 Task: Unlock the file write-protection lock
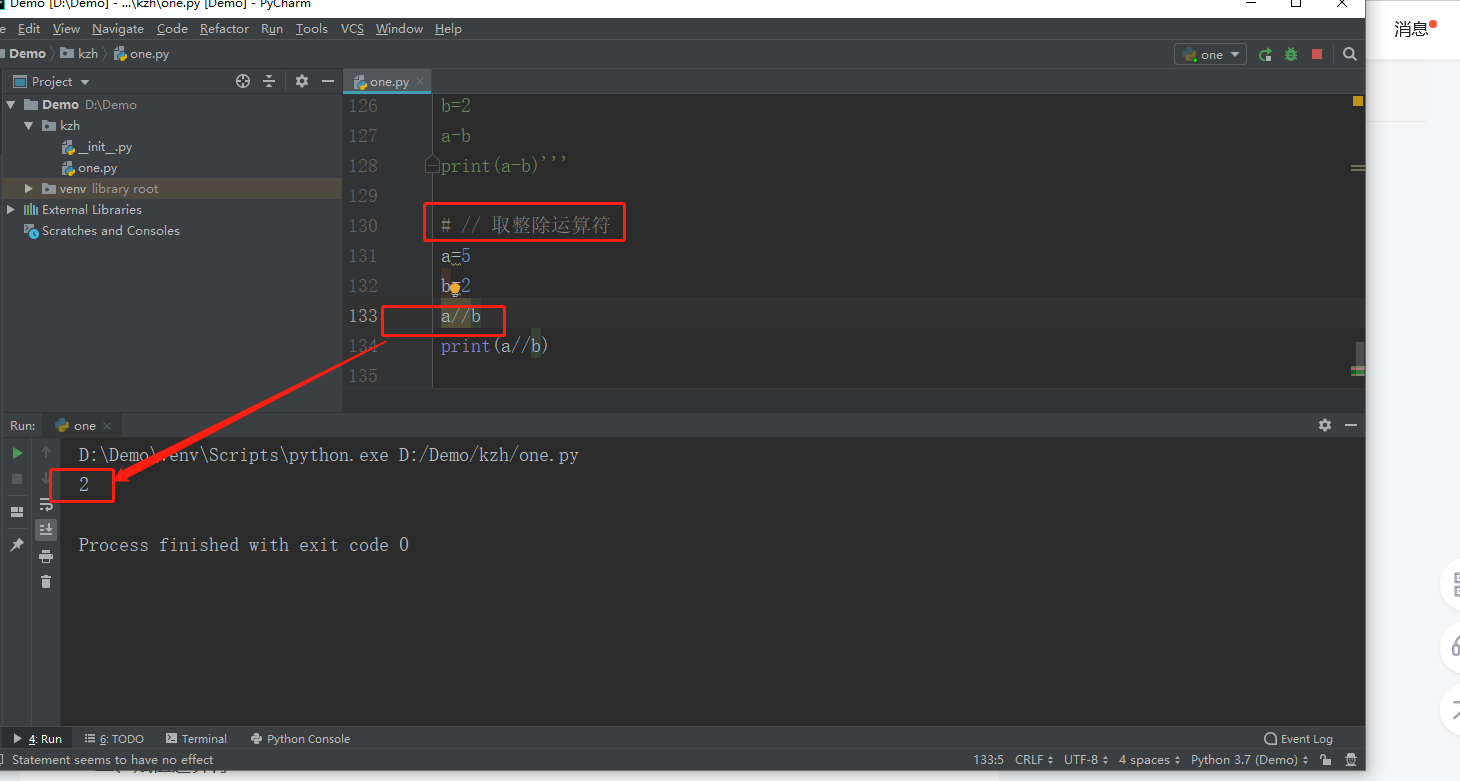(x=1324, y=759)
